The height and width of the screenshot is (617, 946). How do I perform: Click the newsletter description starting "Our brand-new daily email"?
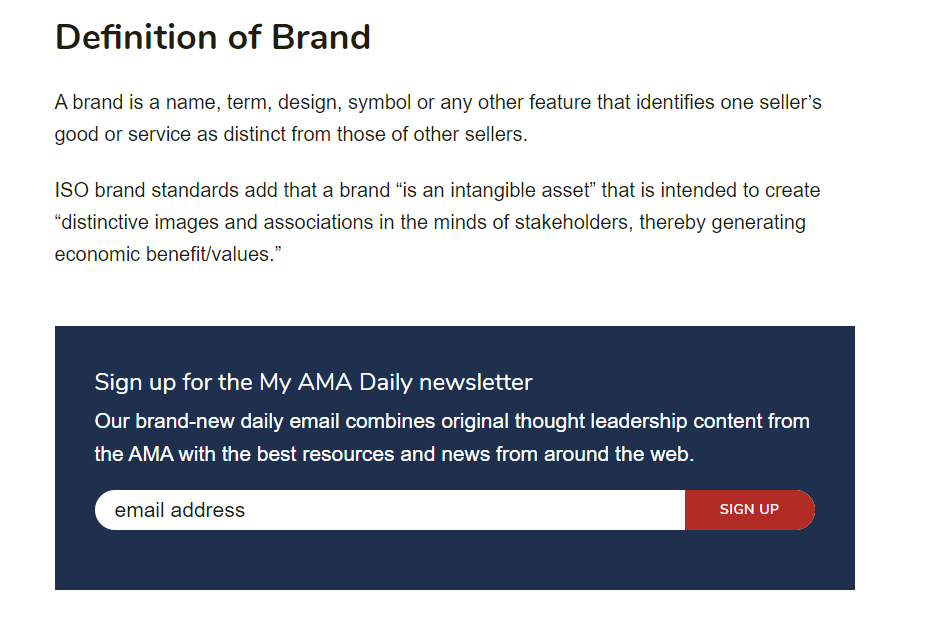click(452, 437)
